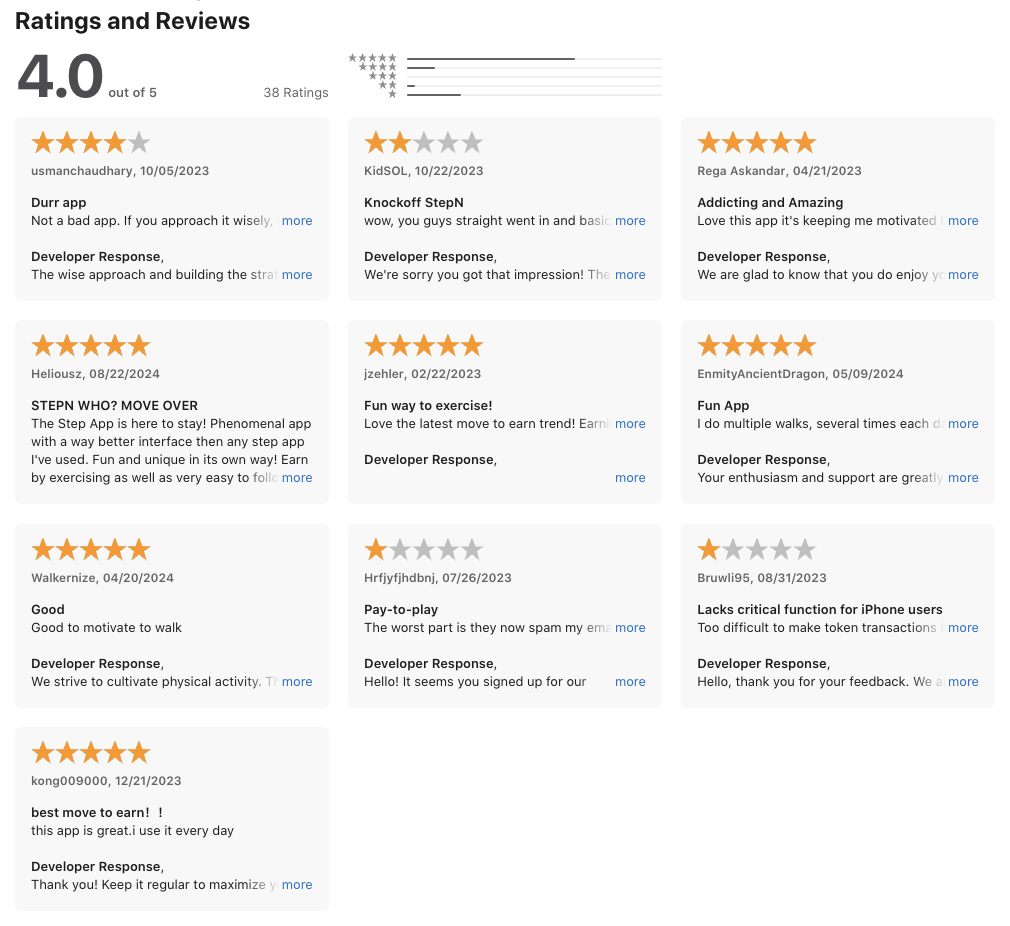Open more of "Fun App" review text
This screenshot has width=1010, height=926.
click(x=963, y=424)
